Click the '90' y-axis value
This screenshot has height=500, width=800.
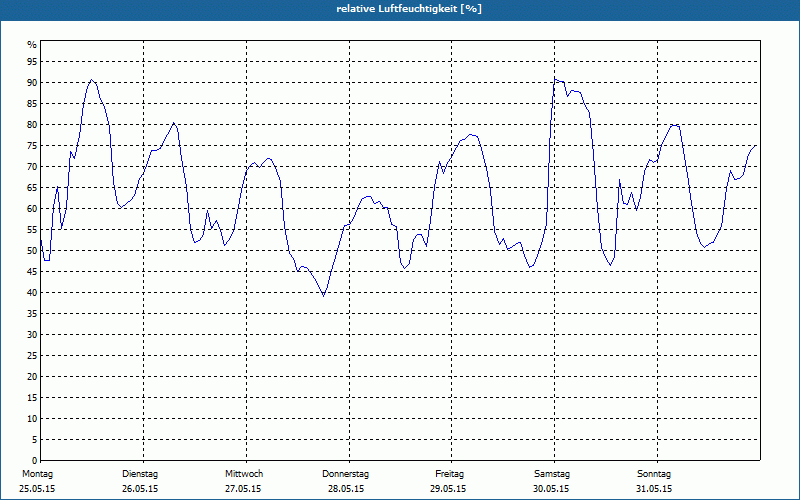pyautogui.click(x=32, y=83)
